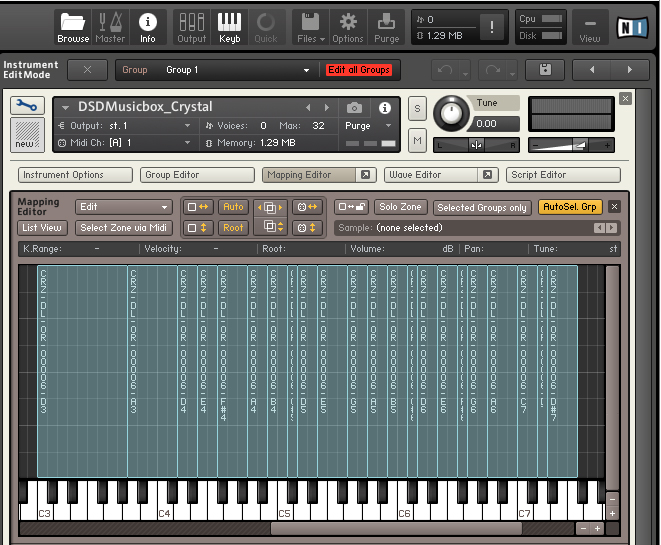Click the instrument volume slider
Image resolution: width=661 pixels, height=545 pixels.
(x=571, y=145)
